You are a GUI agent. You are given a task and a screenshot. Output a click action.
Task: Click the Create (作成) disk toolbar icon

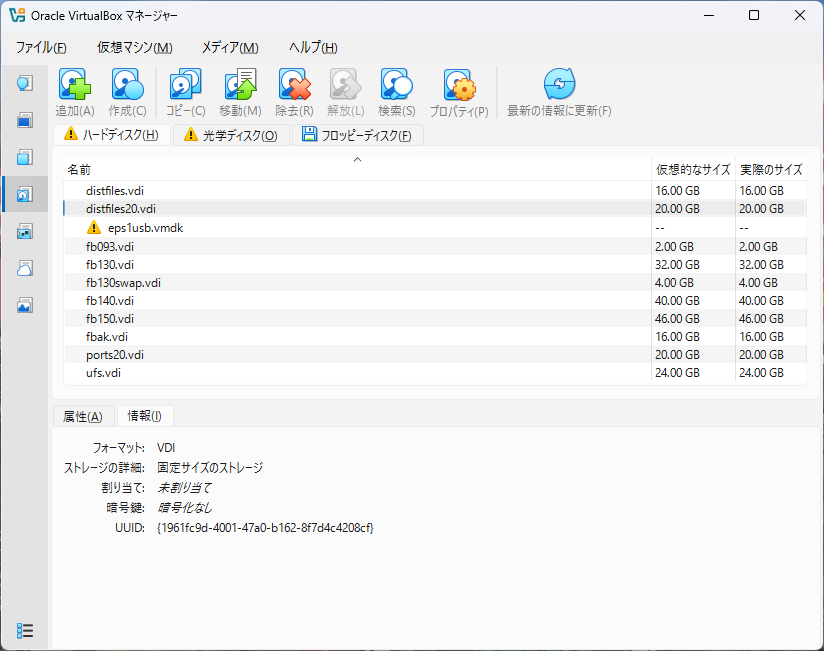tap(127, 85)
